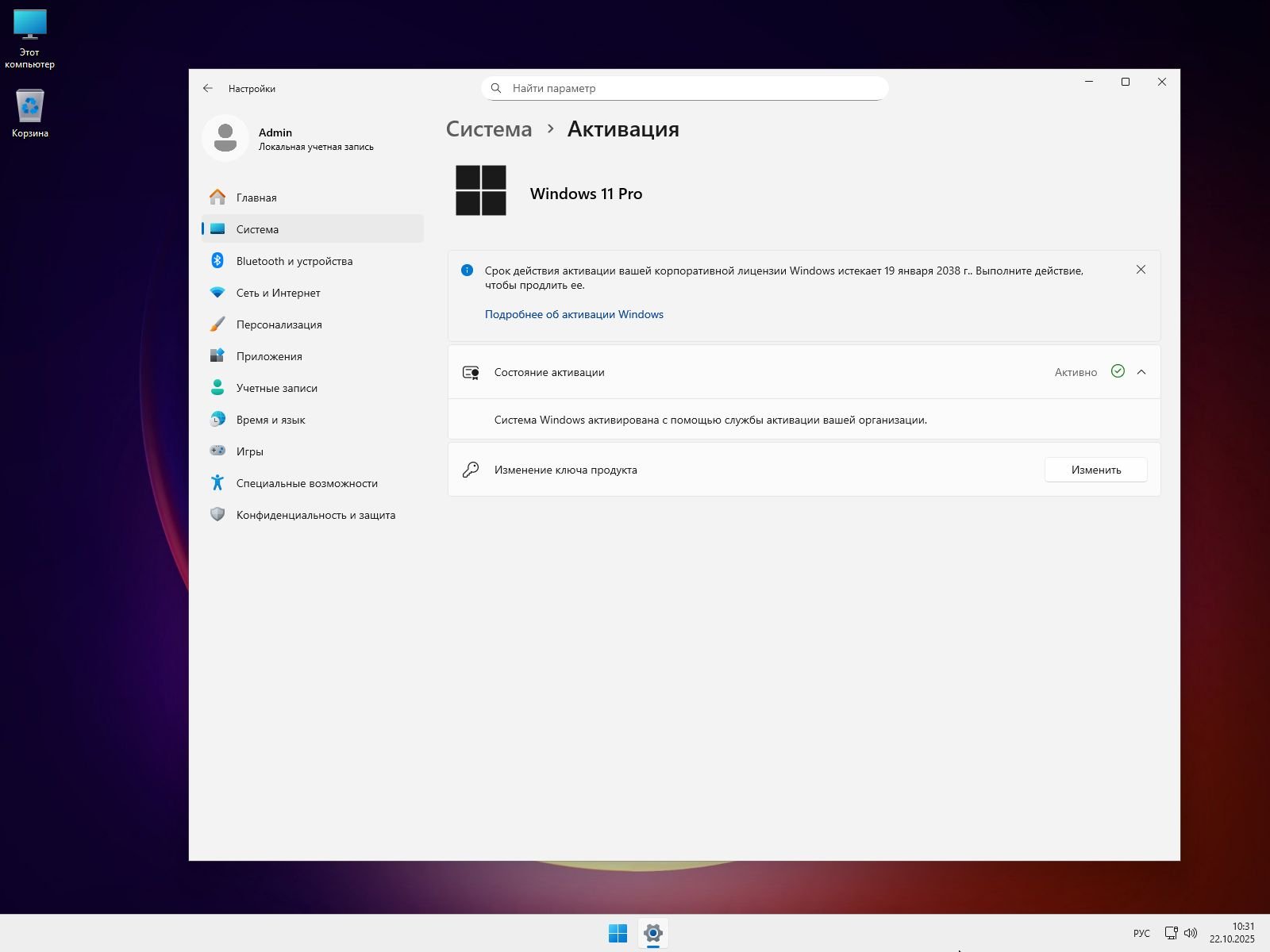Click the Privacy and security shield icon
Screen dimensions: 1270x952
[x=217, y=515]
